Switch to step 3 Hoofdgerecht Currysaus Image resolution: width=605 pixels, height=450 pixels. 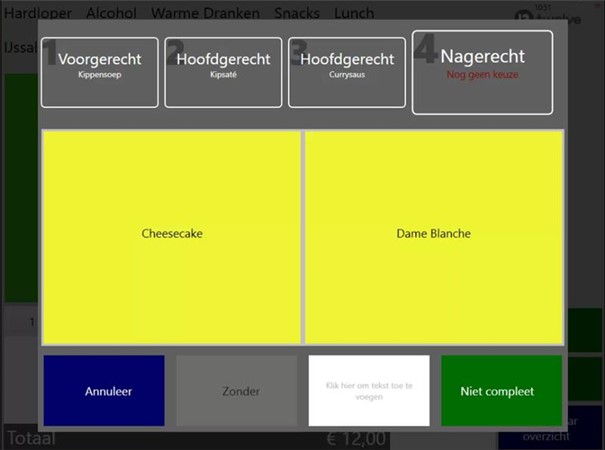(x=347, y=72)
